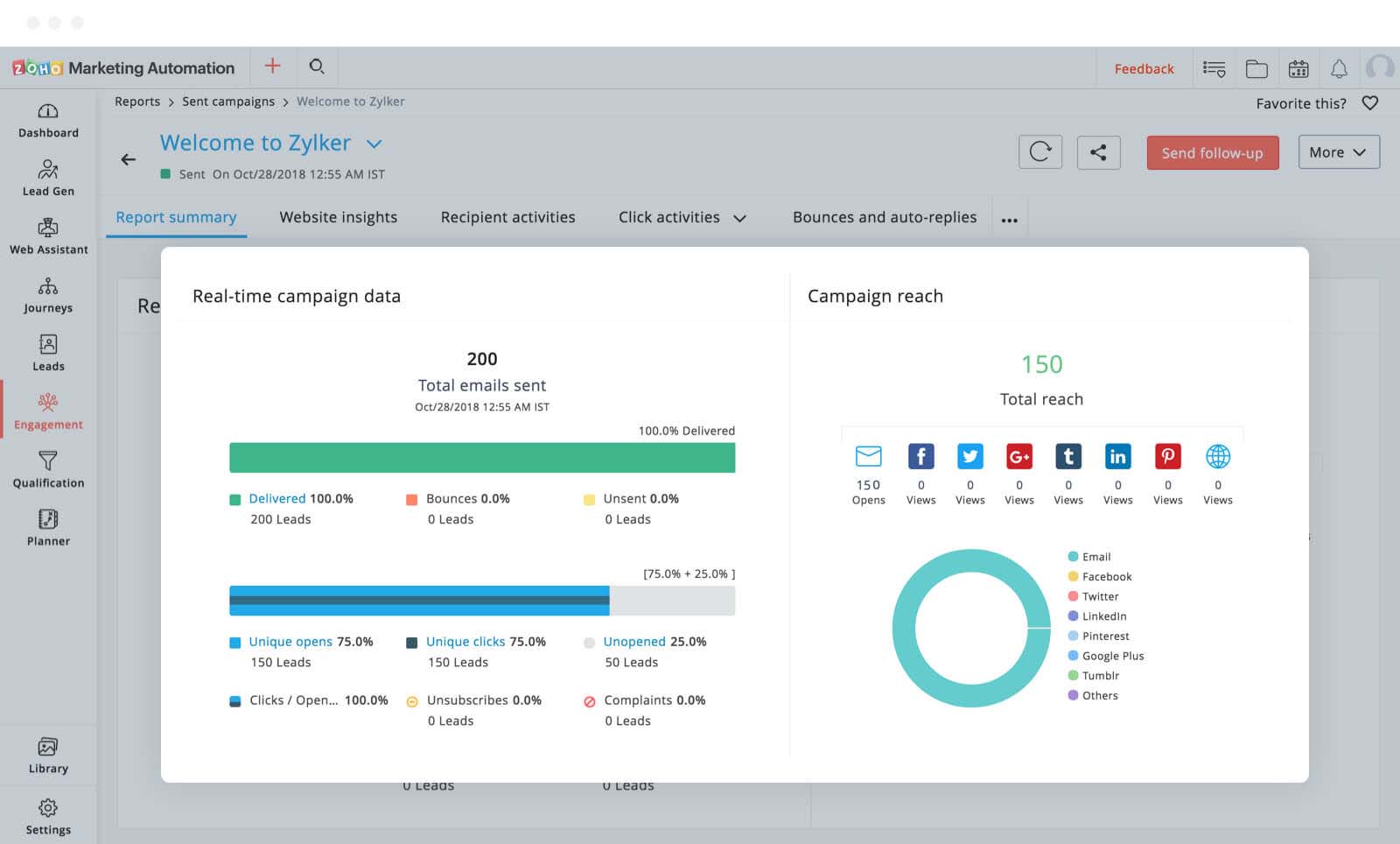Image resolution: width=1400 pixels, height=844 pixels.
Task: Expand the 'Welcome to Zylker' campaign dropdown
Action: (374, 144)
